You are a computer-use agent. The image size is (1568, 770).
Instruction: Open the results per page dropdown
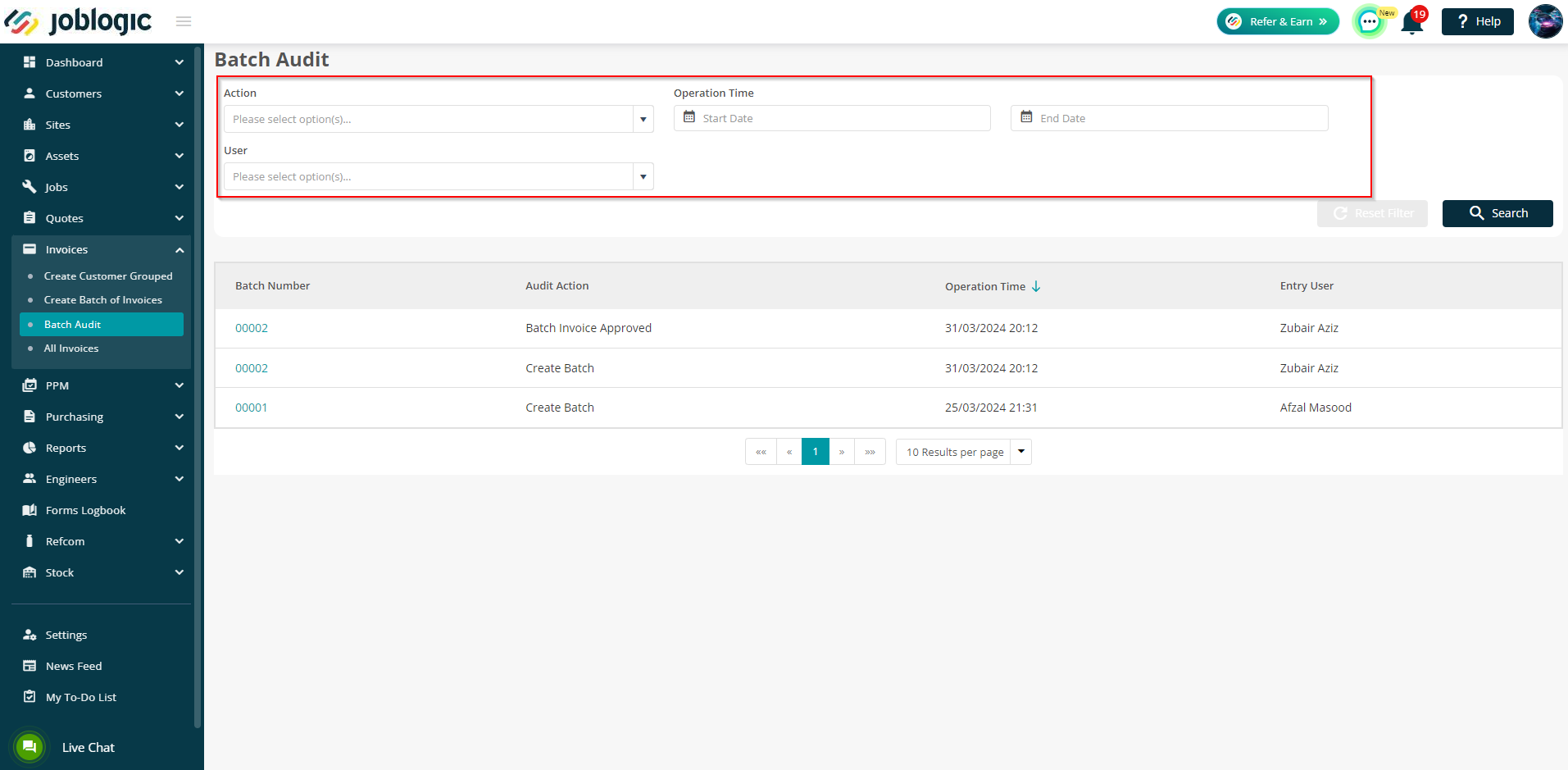click(x=1021, y=452)
